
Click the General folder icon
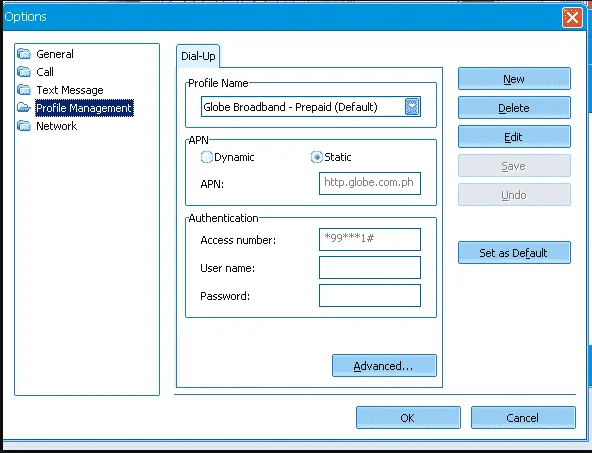(x=24, y=54)
